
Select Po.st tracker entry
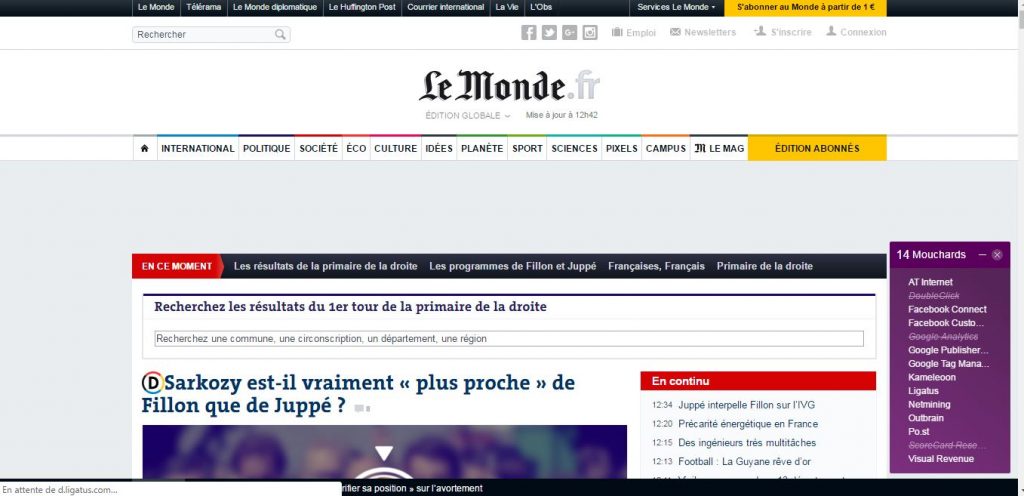918,431
